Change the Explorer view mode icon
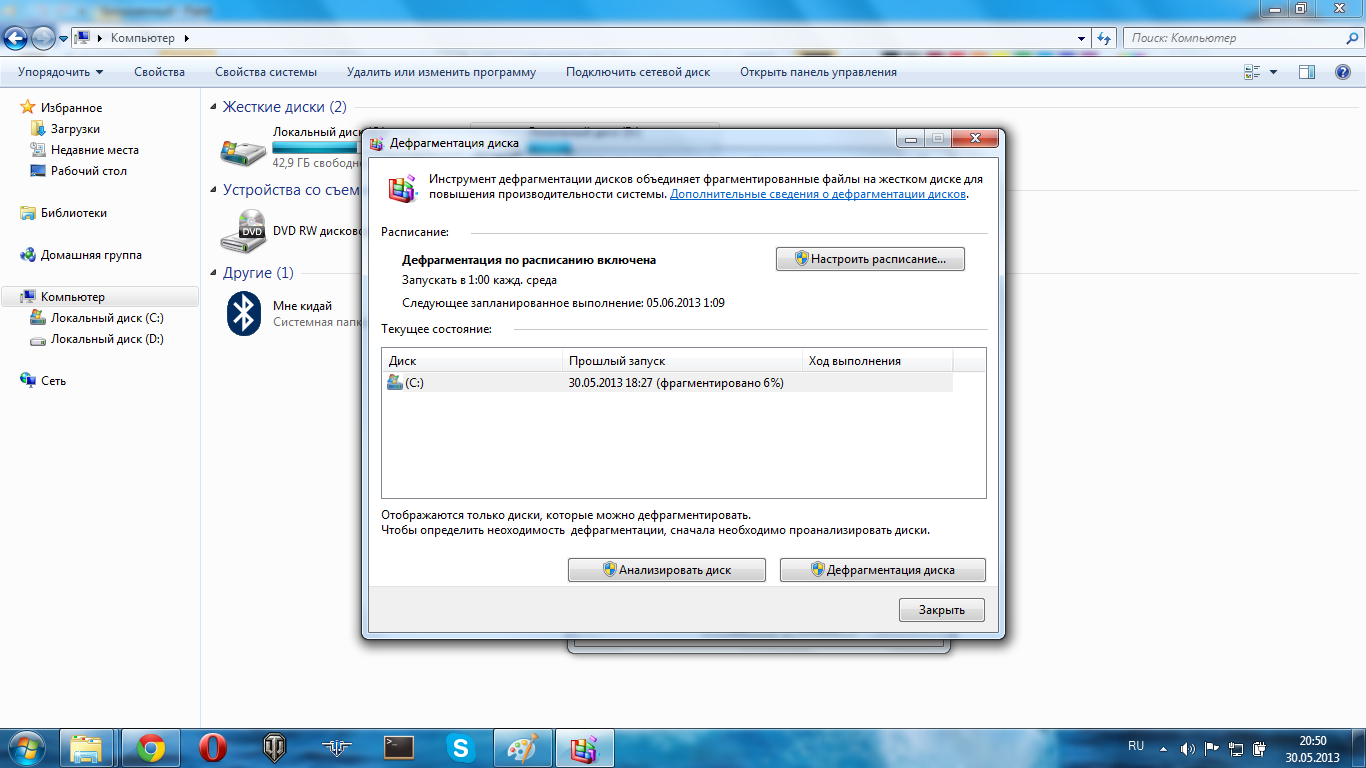1366x768 pixels. click(x=1252, y=72)
